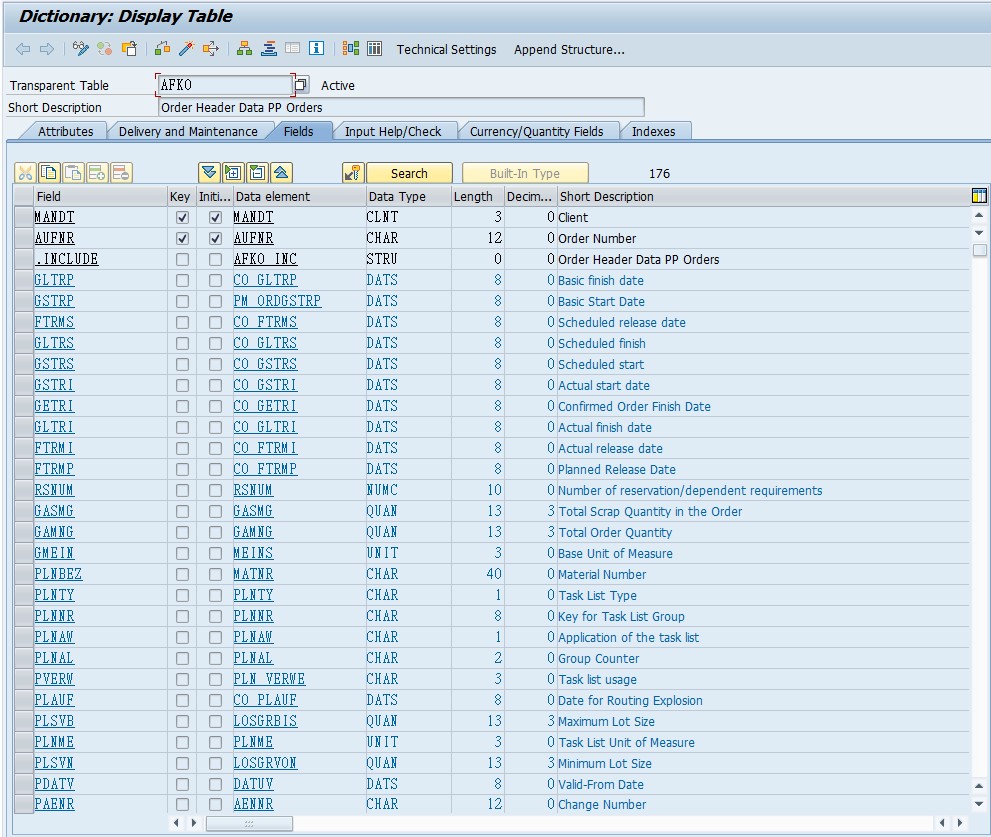991x837 pixels.
Task: Click the Activate magic wand icon
Action: tap(186, 49)
